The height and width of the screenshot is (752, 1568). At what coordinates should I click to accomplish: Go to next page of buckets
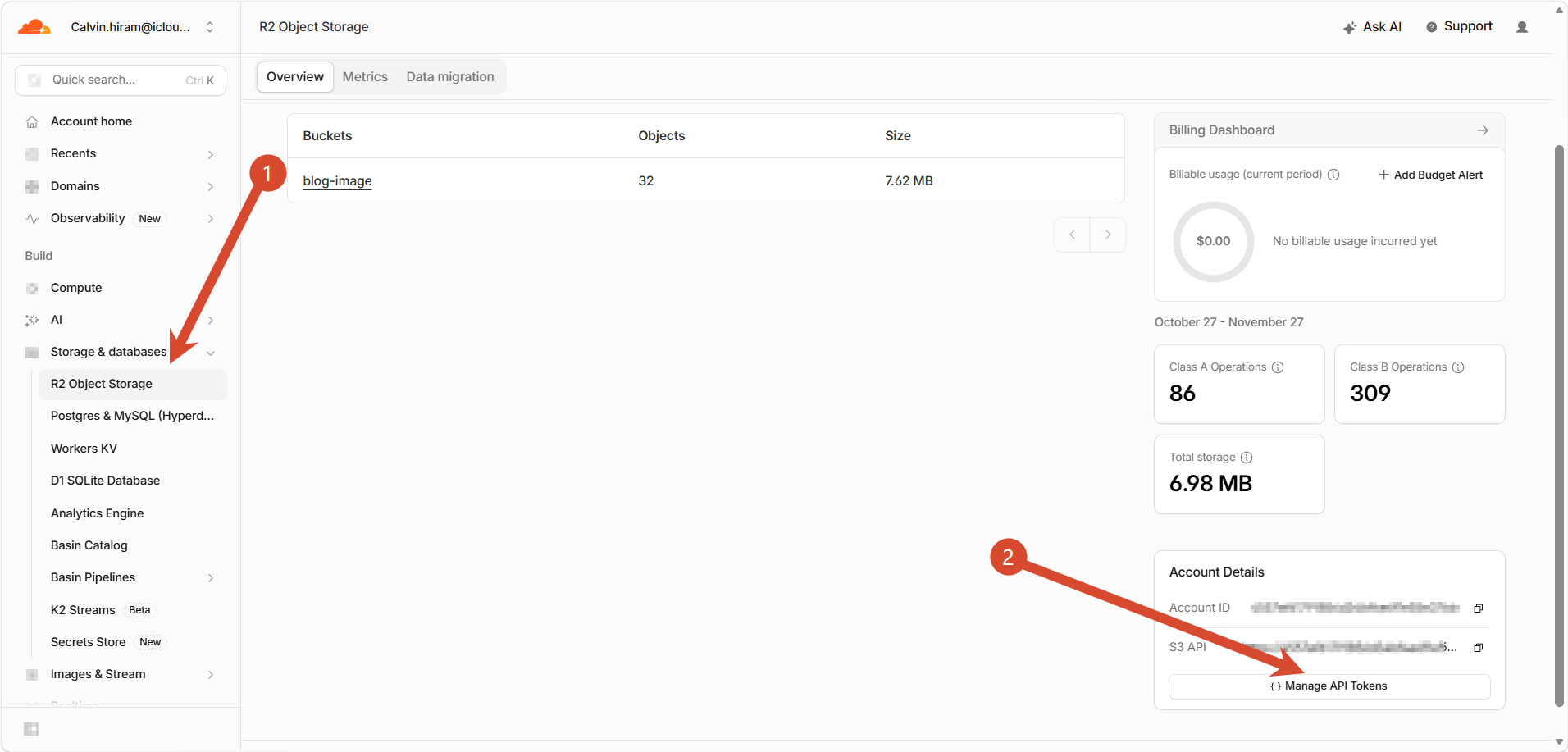tap(1108, 235)
